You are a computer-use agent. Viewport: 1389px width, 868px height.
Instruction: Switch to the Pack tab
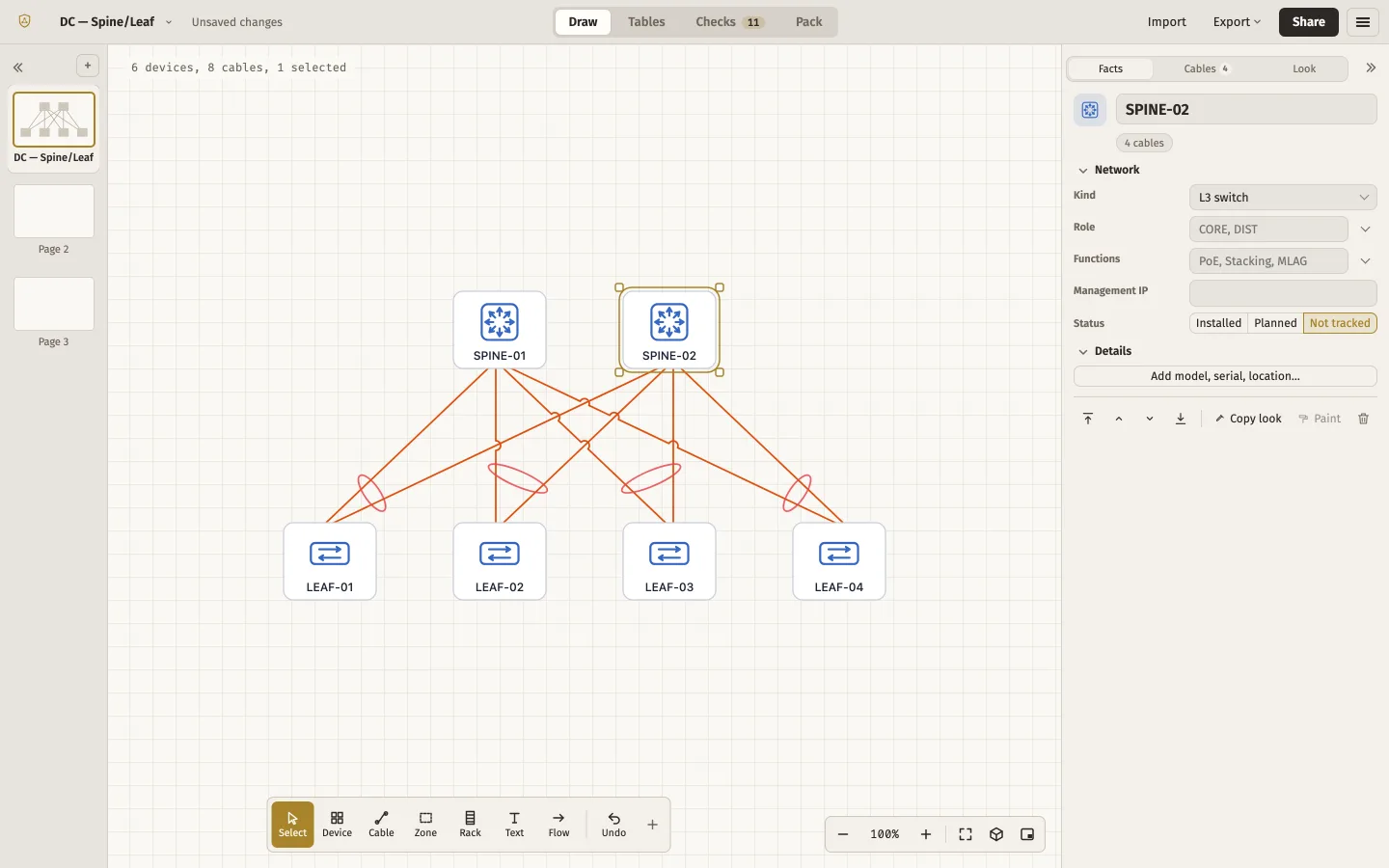[808, 22]
